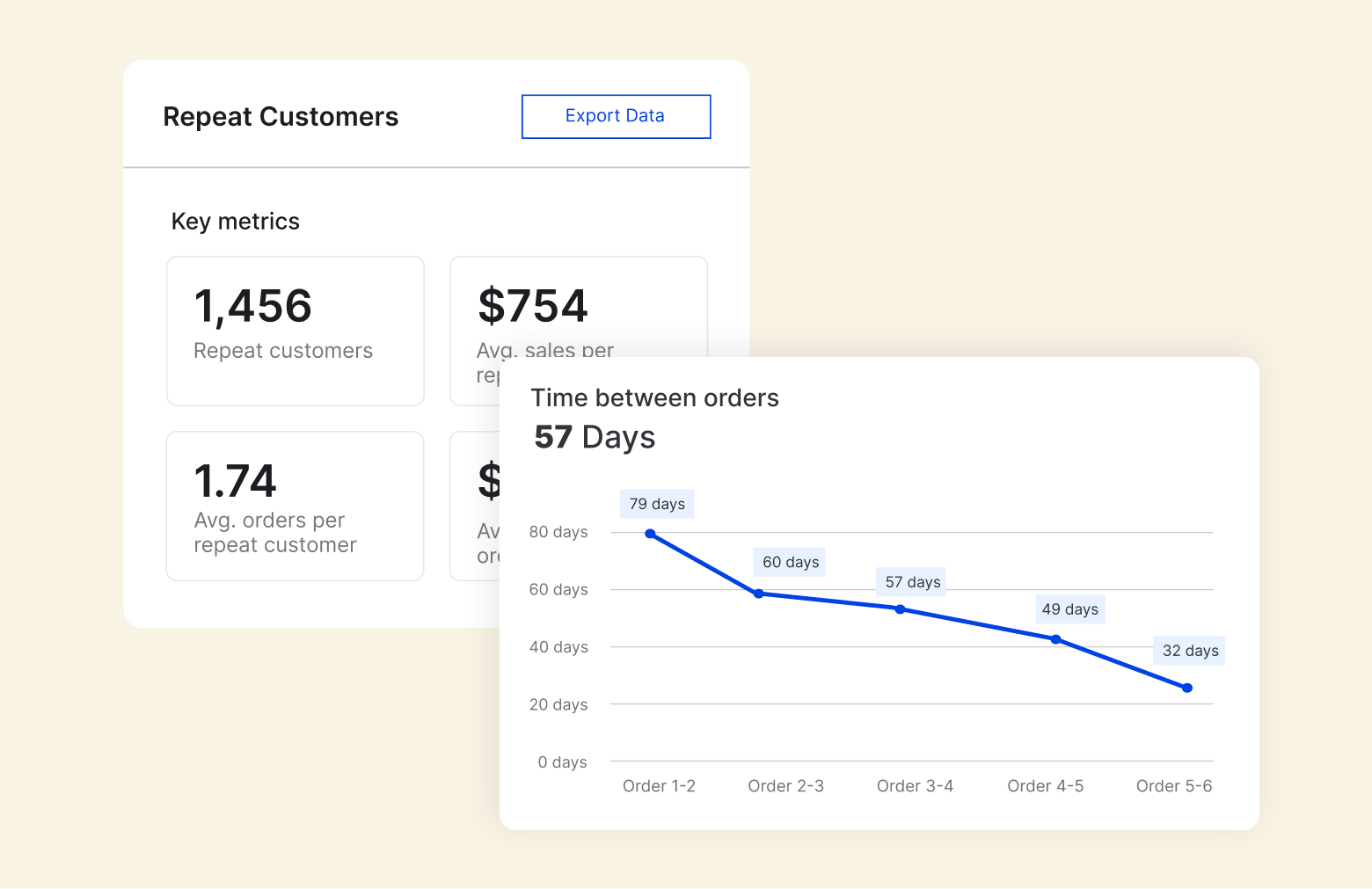Click the chart data point for Order 2-3
Viewport: 1372px width, 889px height.
point(759,594)
